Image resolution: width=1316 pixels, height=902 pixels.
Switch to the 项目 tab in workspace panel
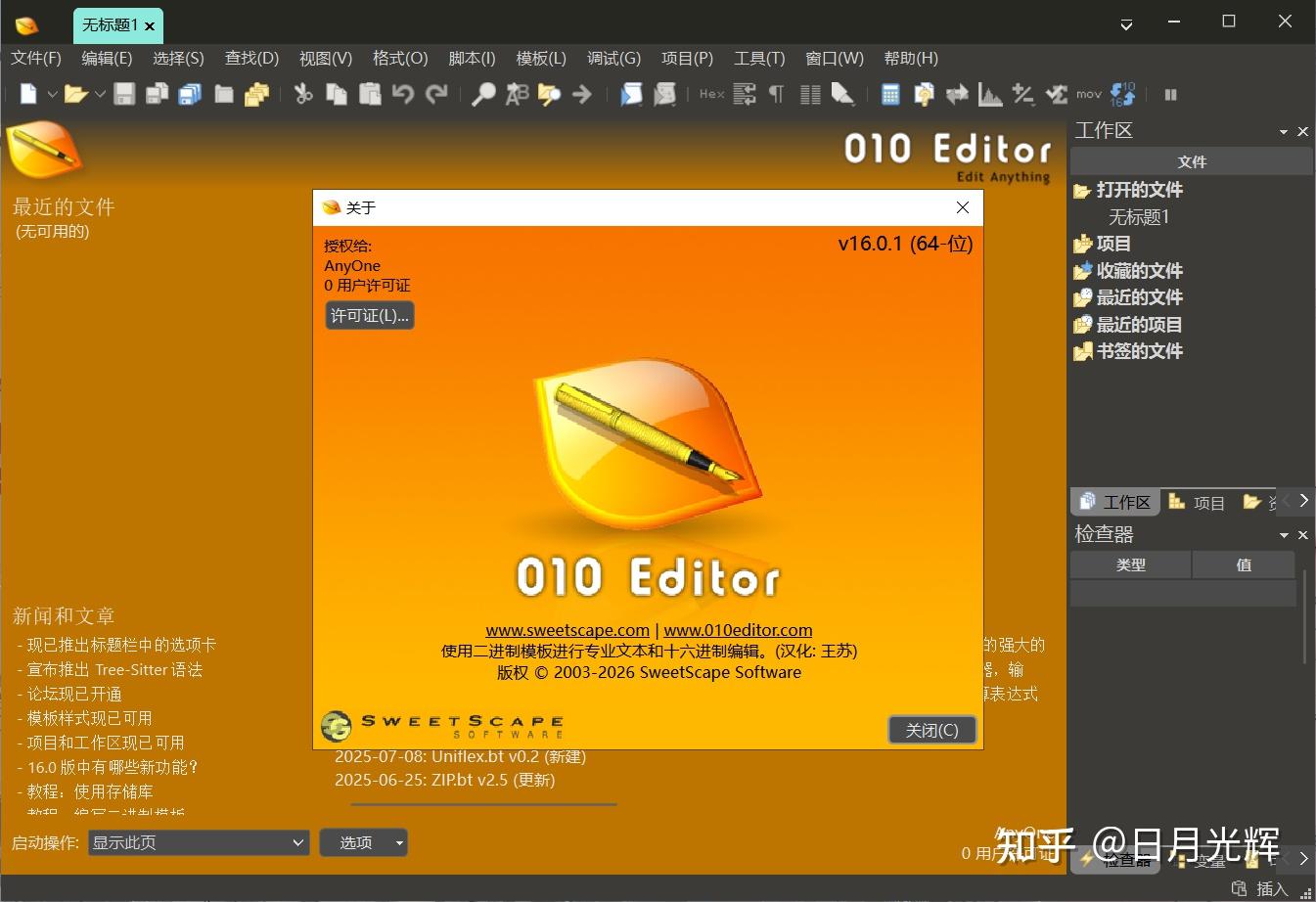point(1197,502)
